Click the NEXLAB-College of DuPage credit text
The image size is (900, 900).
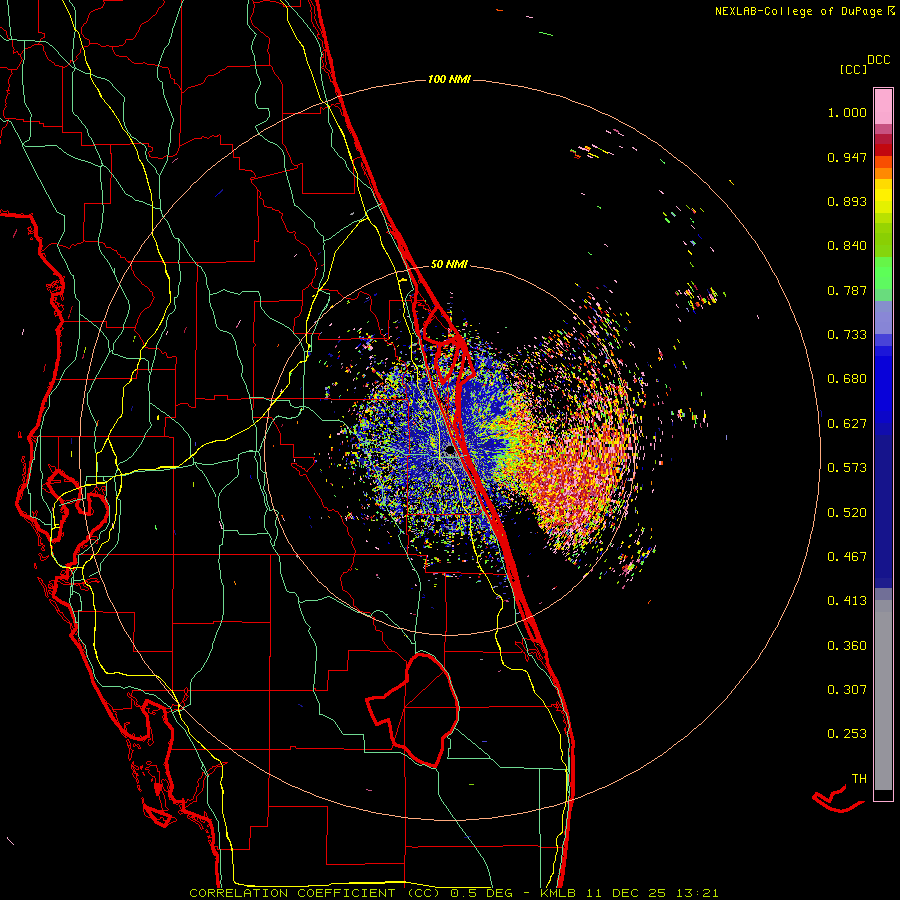tap(804, 11)
